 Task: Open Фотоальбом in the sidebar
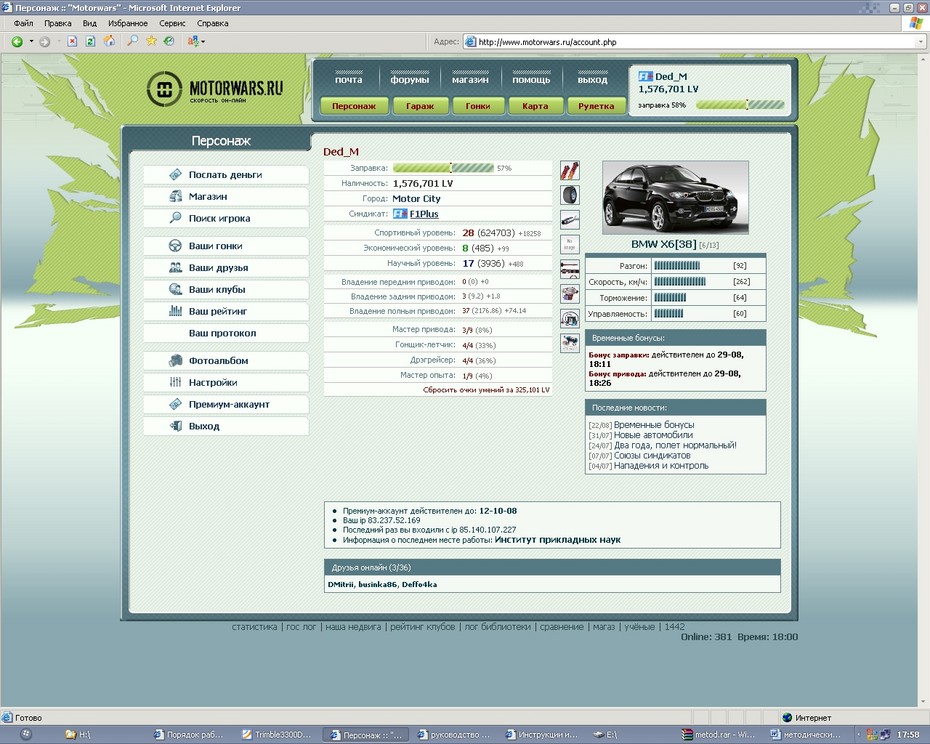(226, 361)
